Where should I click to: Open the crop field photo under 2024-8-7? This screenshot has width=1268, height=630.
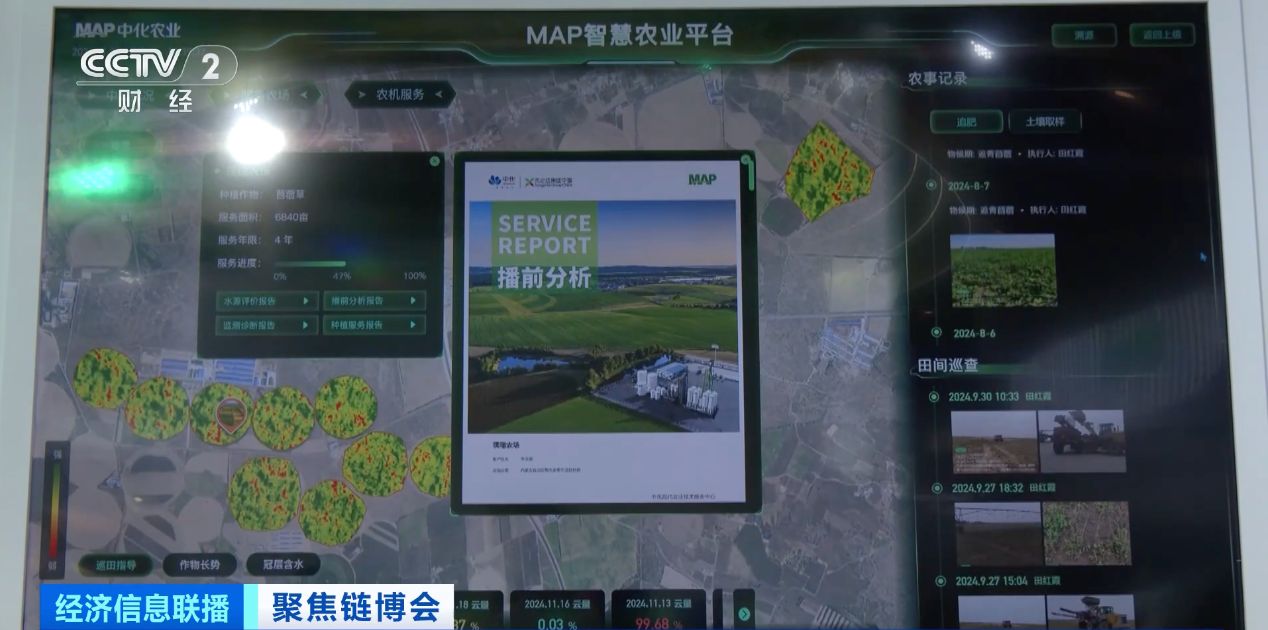pyautogui.click(x=1002, y=270)
